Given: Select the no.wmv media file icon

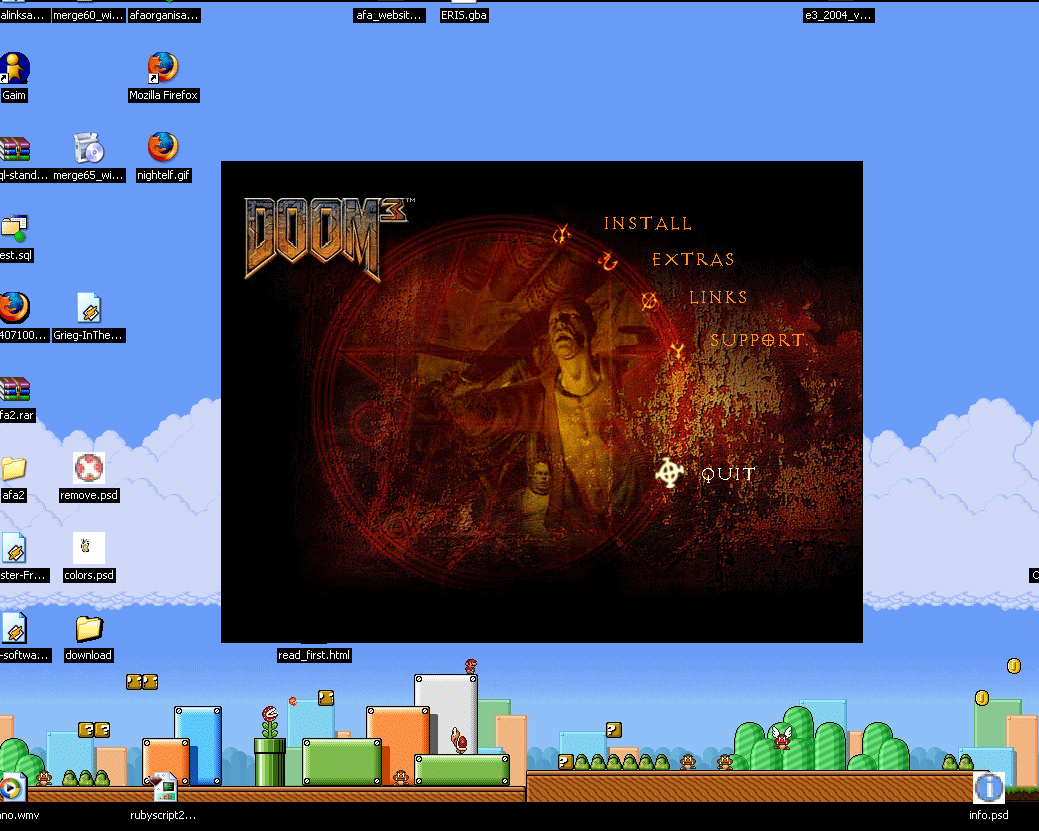Looking at the screenshot, I should pyautogui.click(x=12, y=788).
